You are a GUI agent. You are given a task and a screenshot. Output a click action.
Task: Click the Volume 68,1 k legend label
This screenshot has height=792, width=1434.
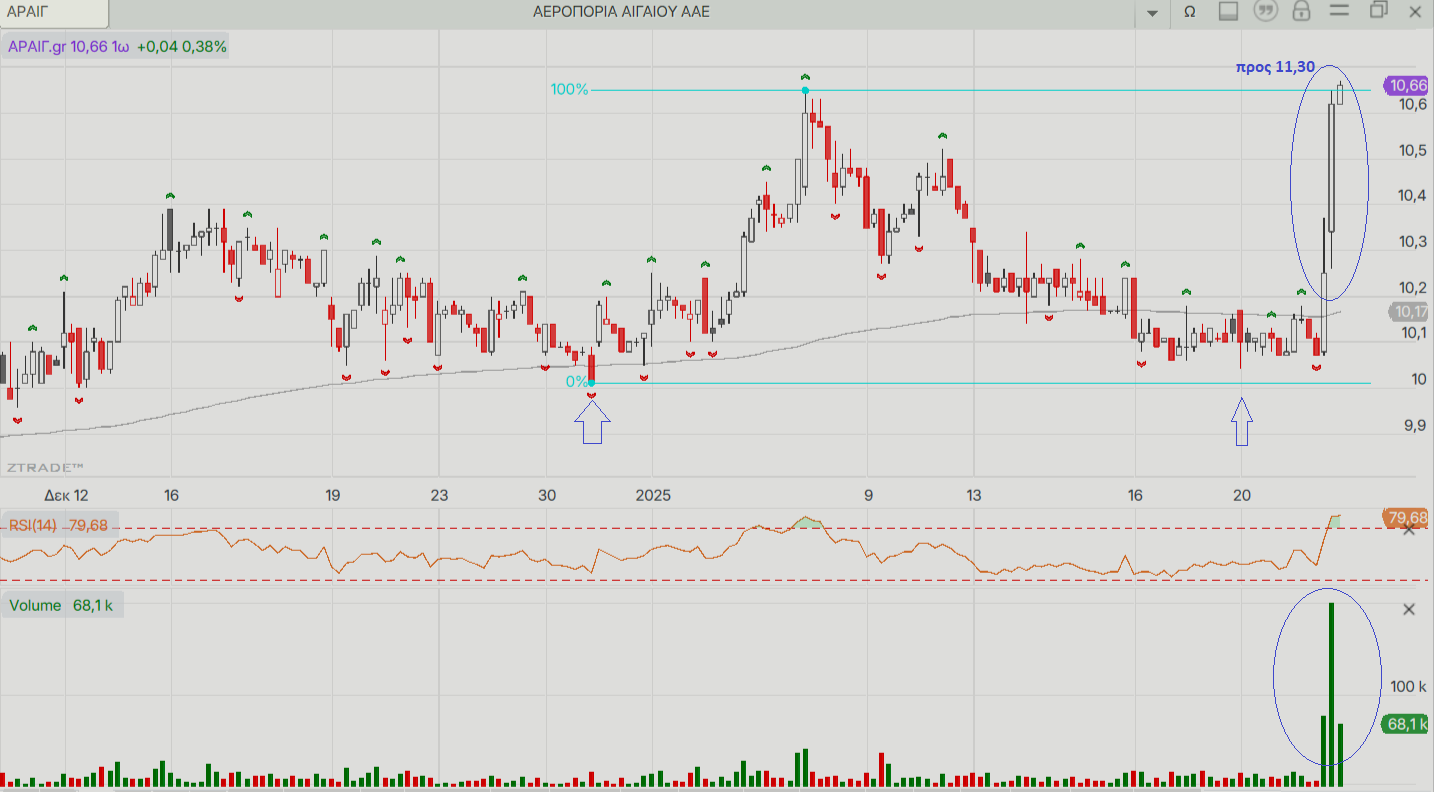pos(62,606)
